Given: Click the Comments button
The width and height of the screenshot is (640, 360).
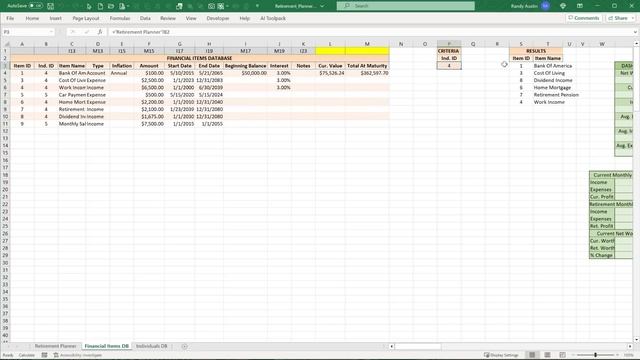Looking at the screenshot, I should click(584, 18).
